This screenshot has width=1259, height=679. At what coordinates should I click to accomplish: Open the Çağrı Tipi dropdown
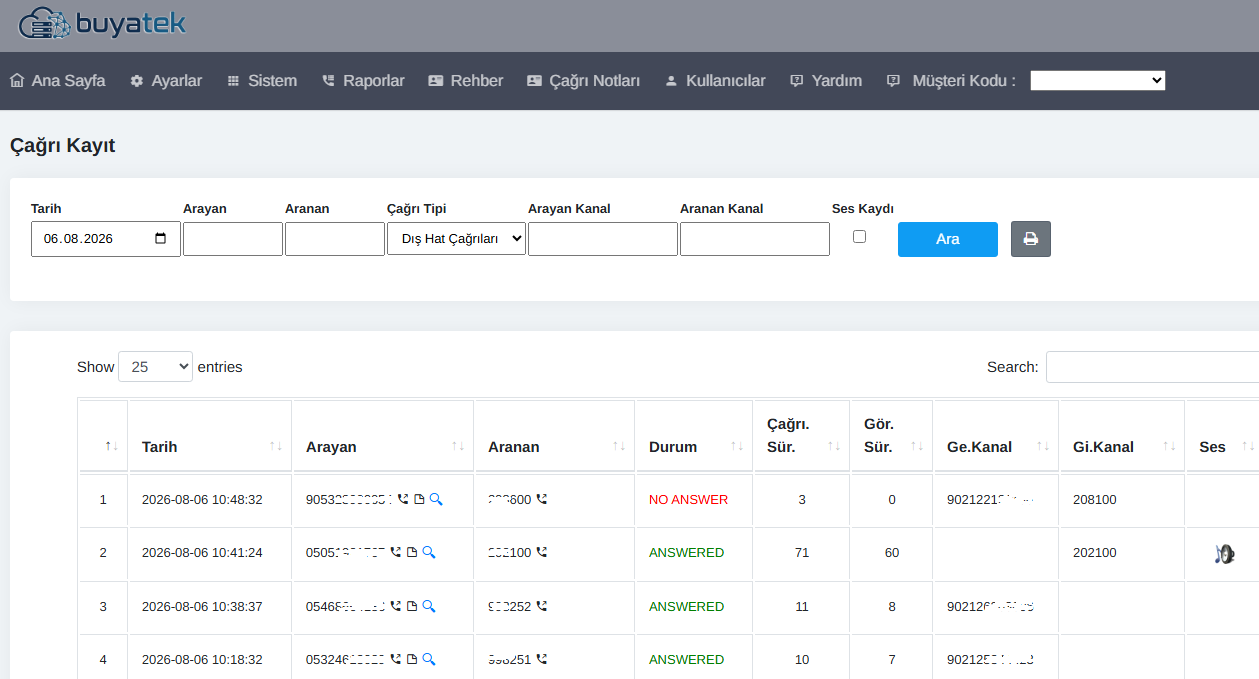[x=456, y=239]
